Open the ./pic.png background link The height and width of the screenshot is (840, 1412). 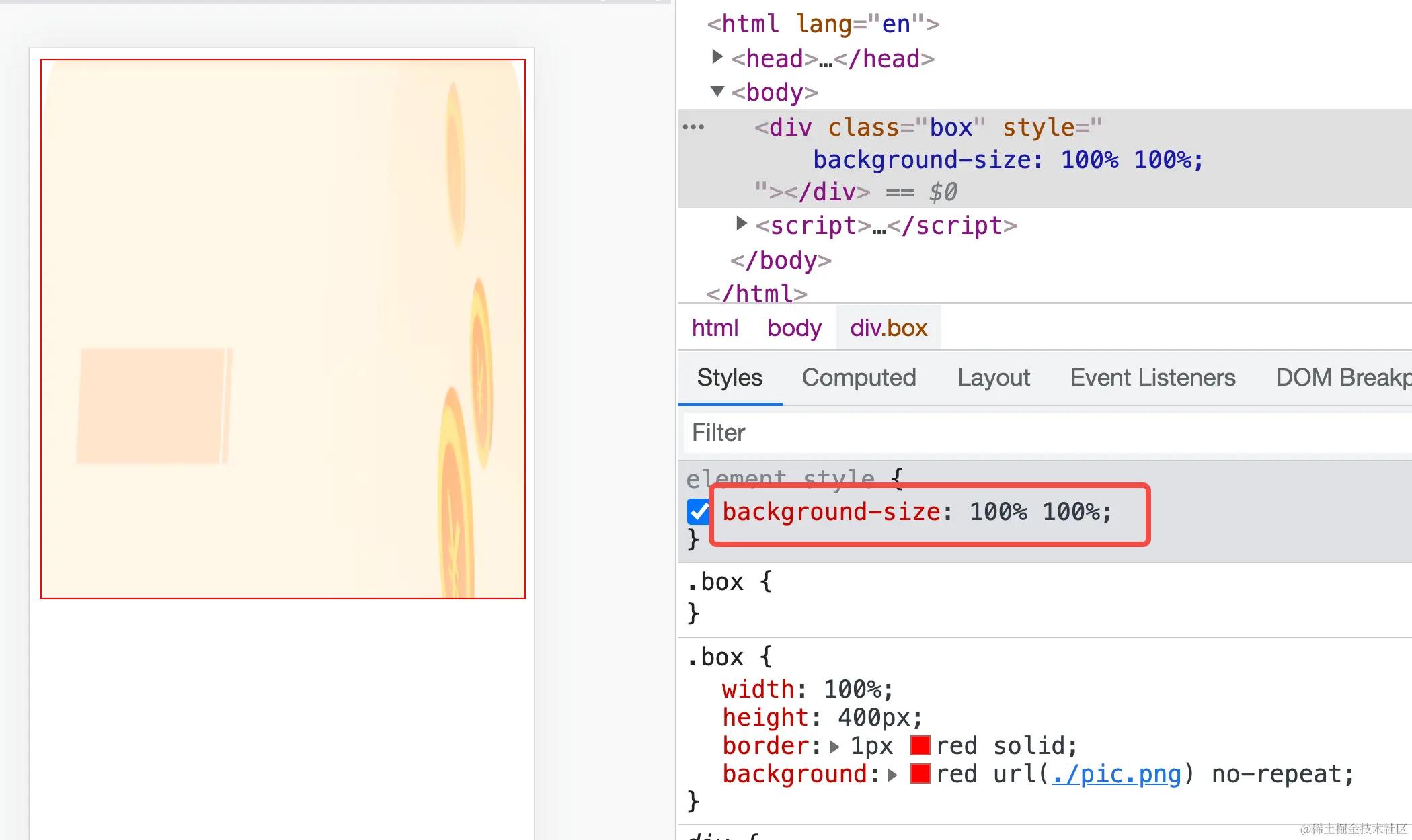[1116, 774]
